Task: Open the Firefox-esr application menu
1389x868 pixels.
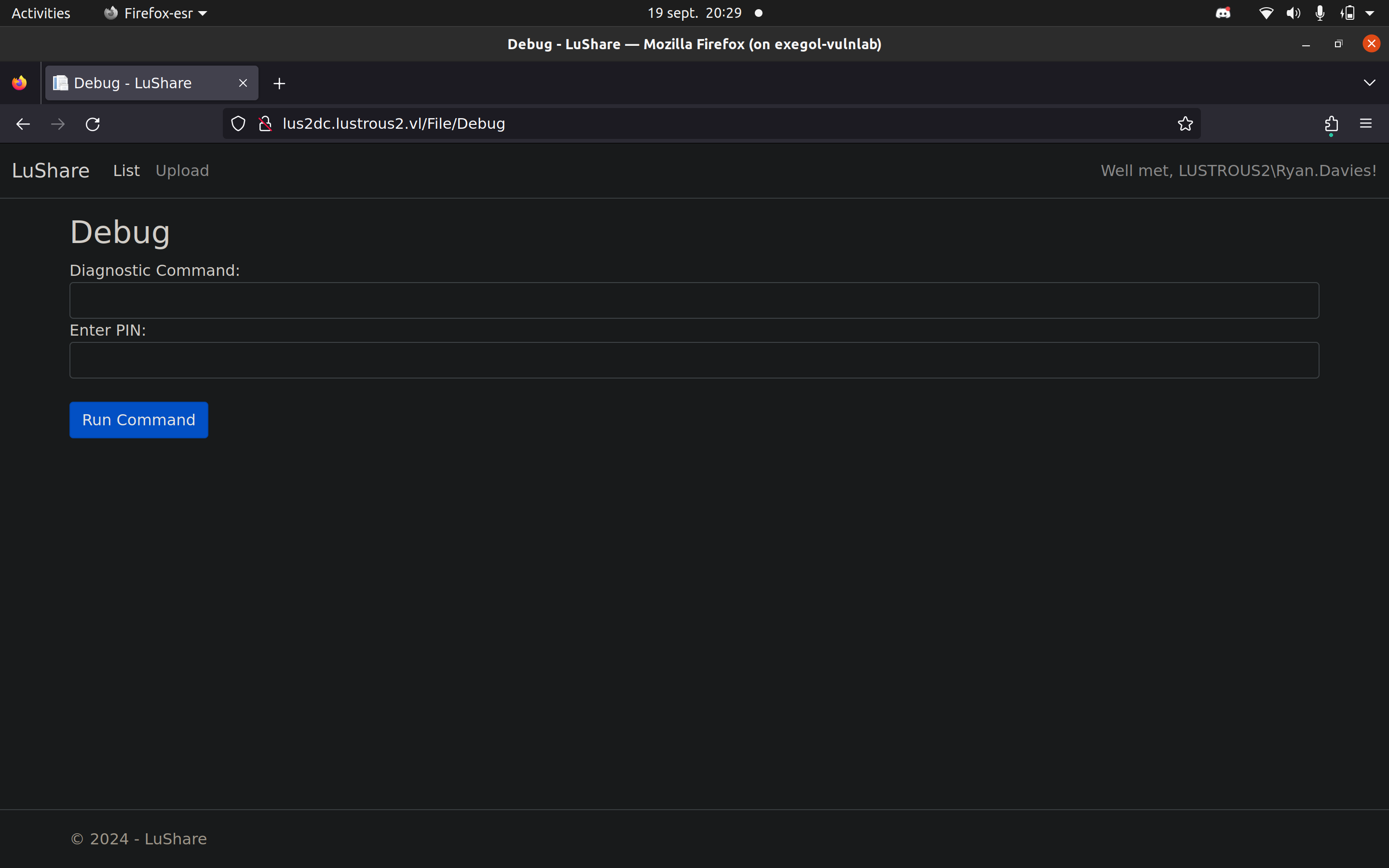Action: 156,13
